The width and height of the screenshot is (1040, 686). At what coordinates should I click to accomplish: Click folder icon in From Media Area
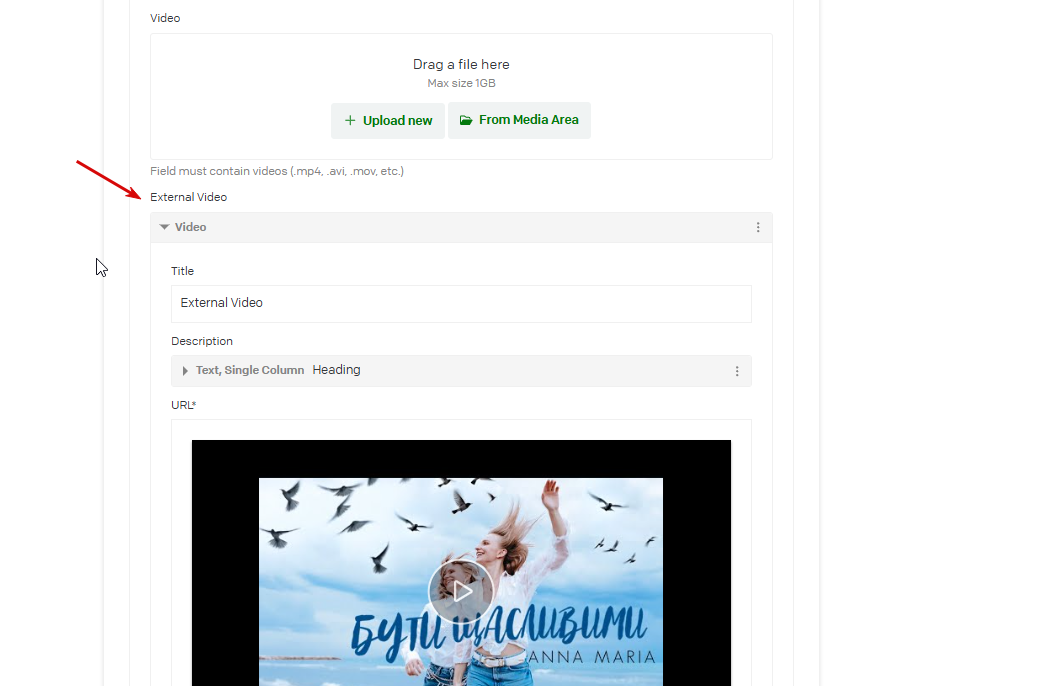click(466, 120)
